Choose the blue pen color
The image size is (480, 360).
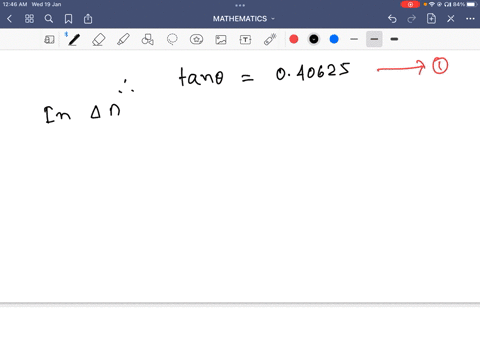[x=334, y=39]
